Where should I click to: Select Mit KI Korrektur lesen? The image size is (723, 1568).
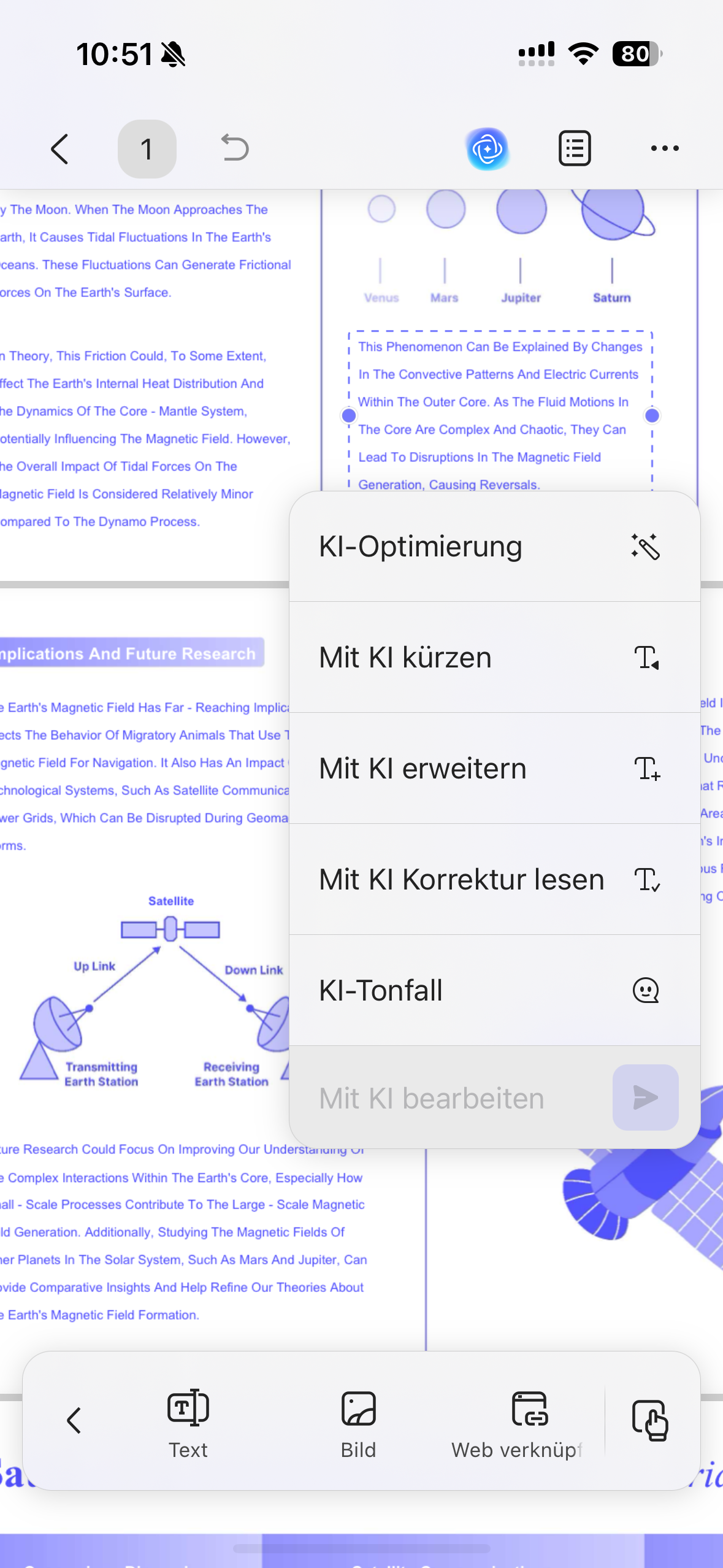click(x=494, y=880)
